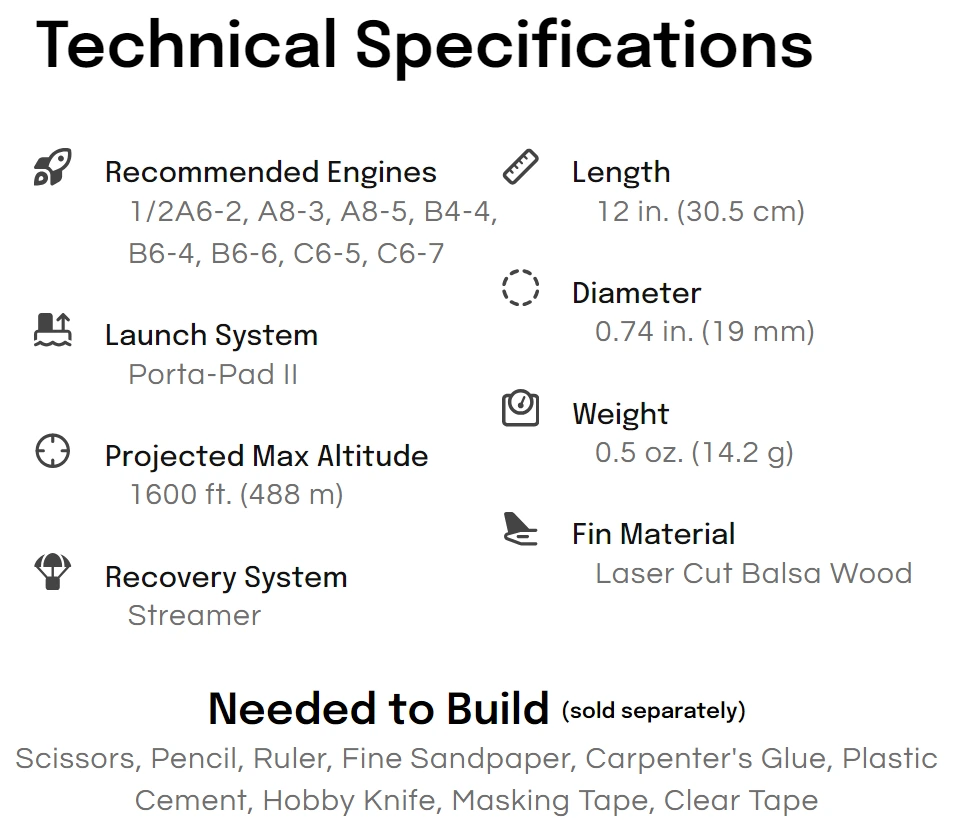Click the Scissors, Pencil, Ruler supplies list
953x839 pixels.
pyautogui.click(x=476, y=779)
